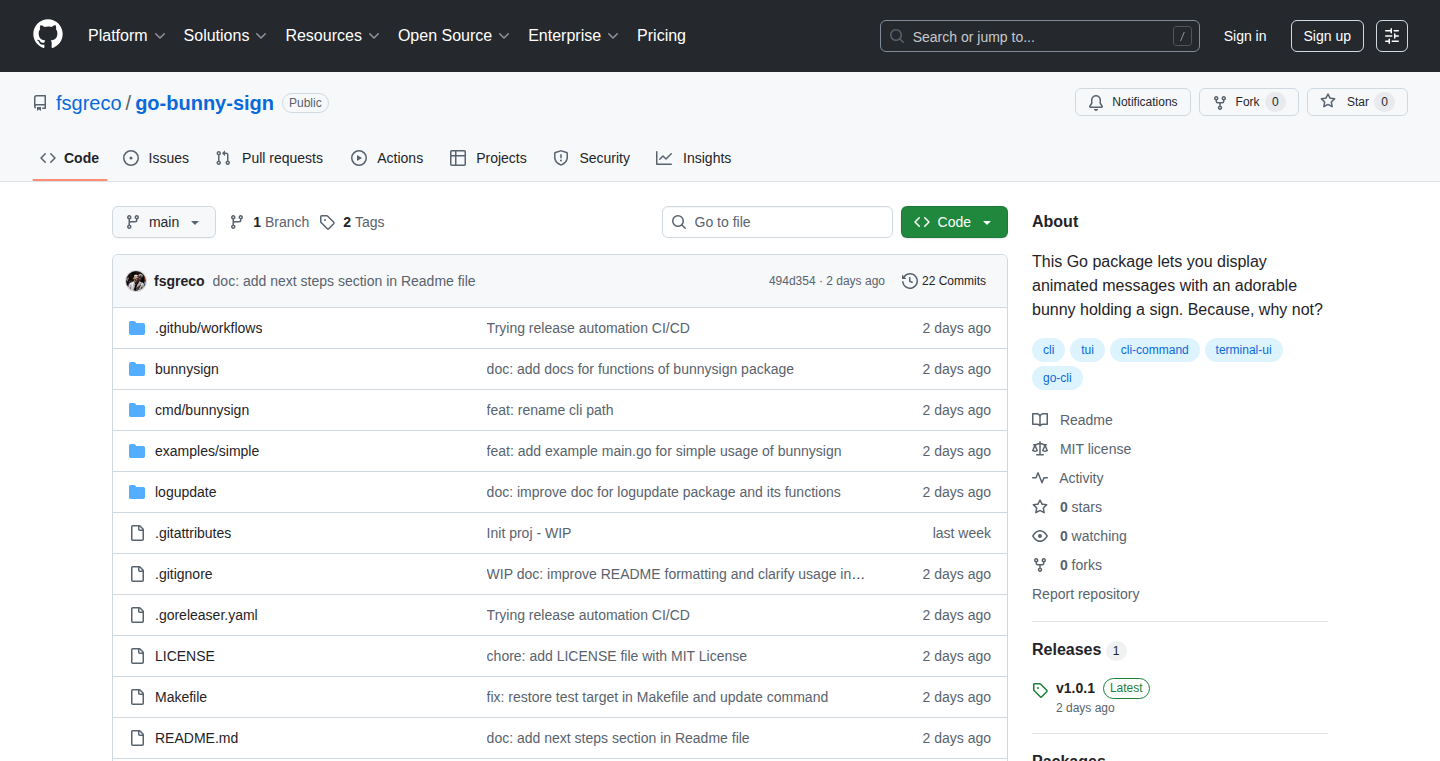Switch to the Issues tab
Image resolution: width=1440 pixels, height=761 pixels.
156,158
